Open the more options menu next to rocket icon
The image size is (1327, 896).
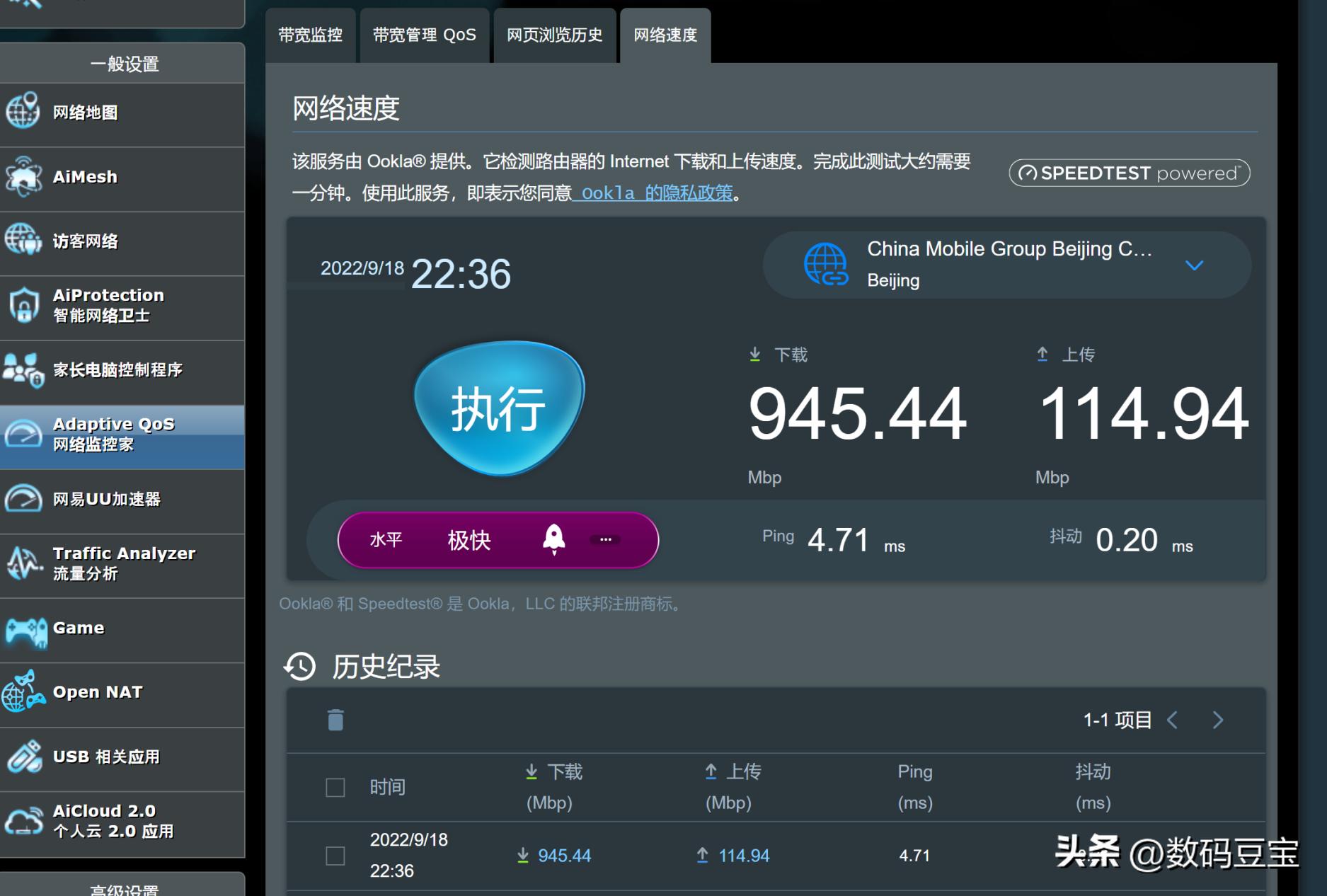606,539
